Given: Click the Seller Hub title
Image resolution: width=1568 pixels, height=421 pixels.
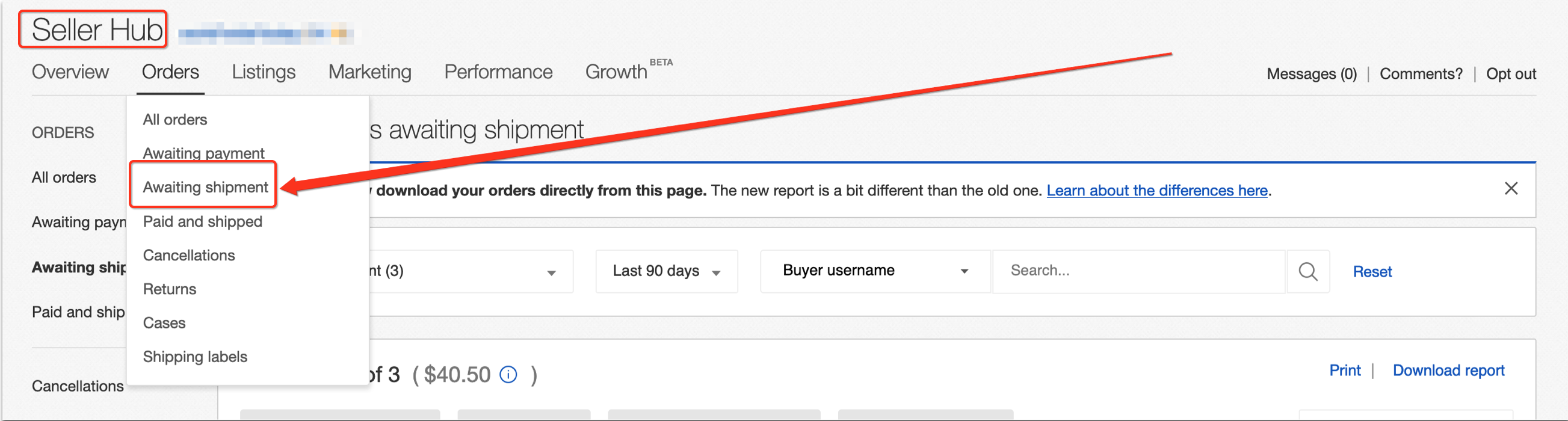Looking at the screenshot, I should [97, 30].
